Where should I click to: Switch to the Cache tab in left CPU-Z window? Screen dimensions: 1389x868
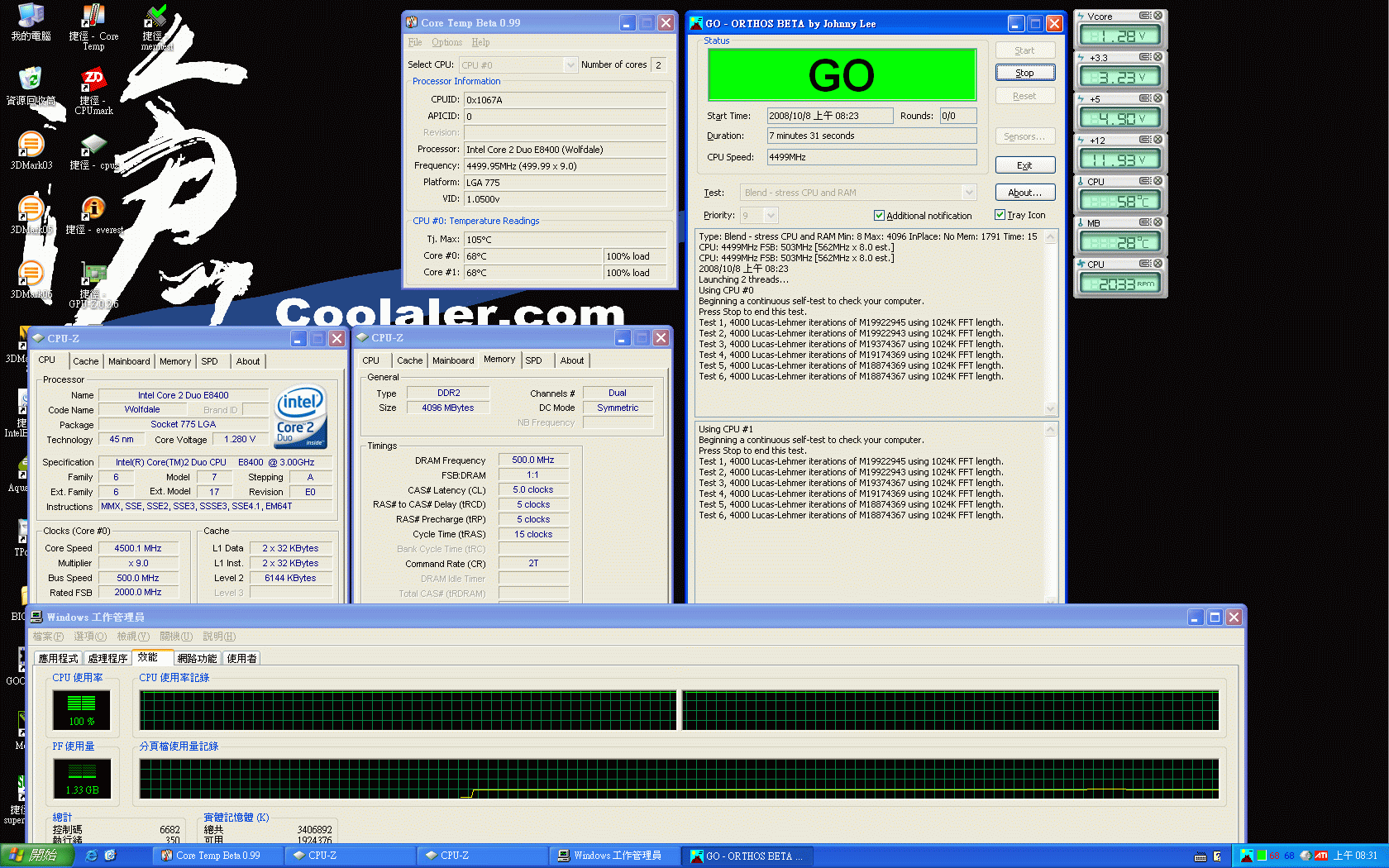pyautogui.click(x=86, y=361)
